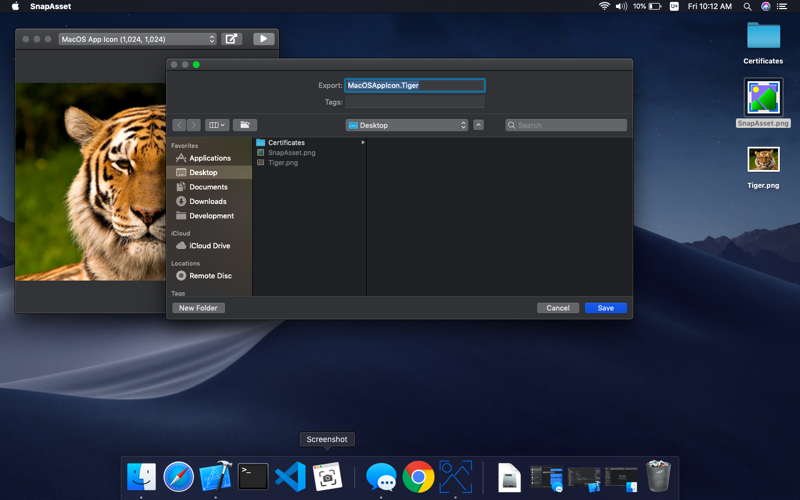Expand the Certificates folder arrow
This screenshot has height=500, width=800.
pos(363,142)
